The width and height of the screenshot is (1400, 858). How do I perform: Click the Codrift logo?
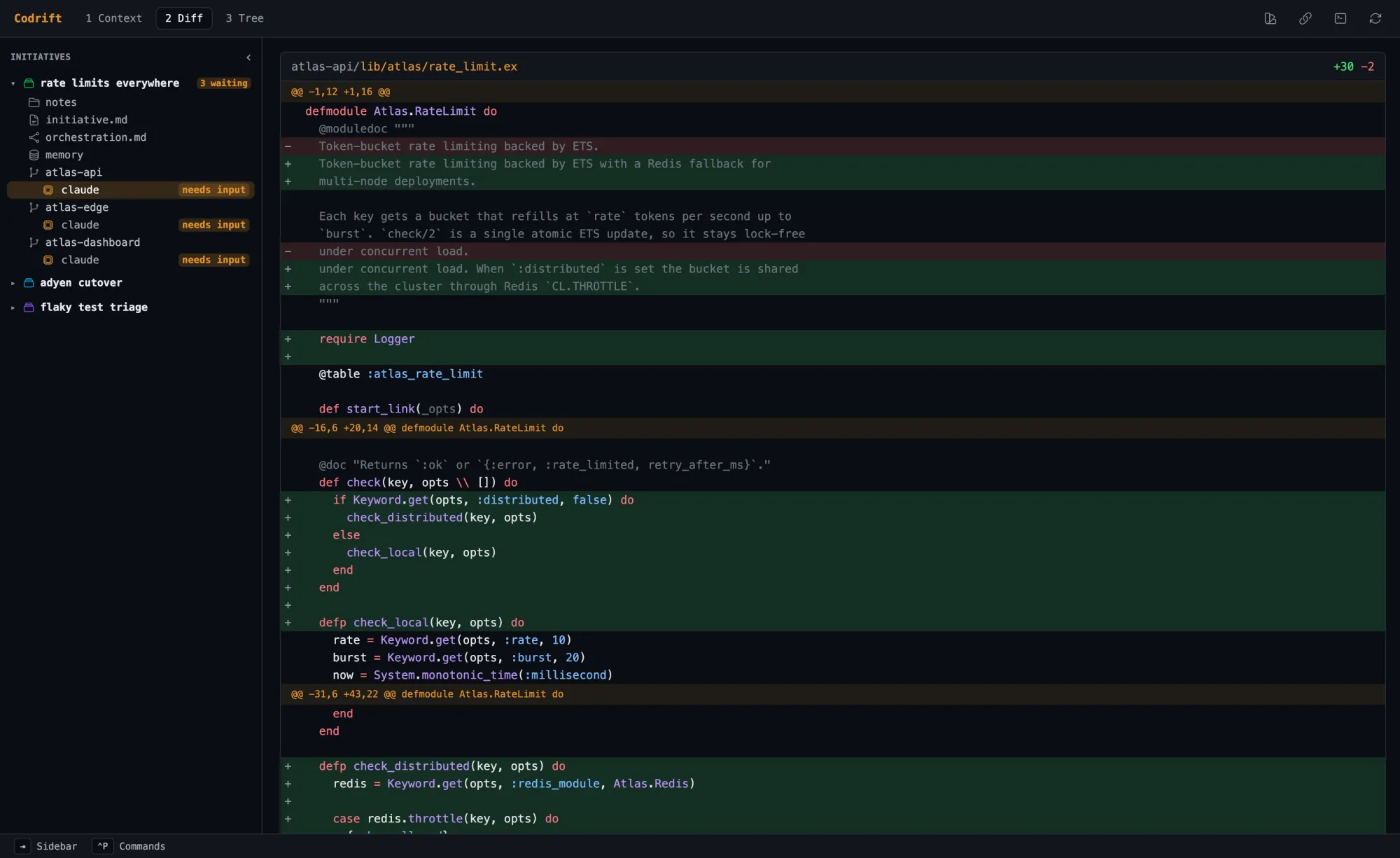[38, 18]
